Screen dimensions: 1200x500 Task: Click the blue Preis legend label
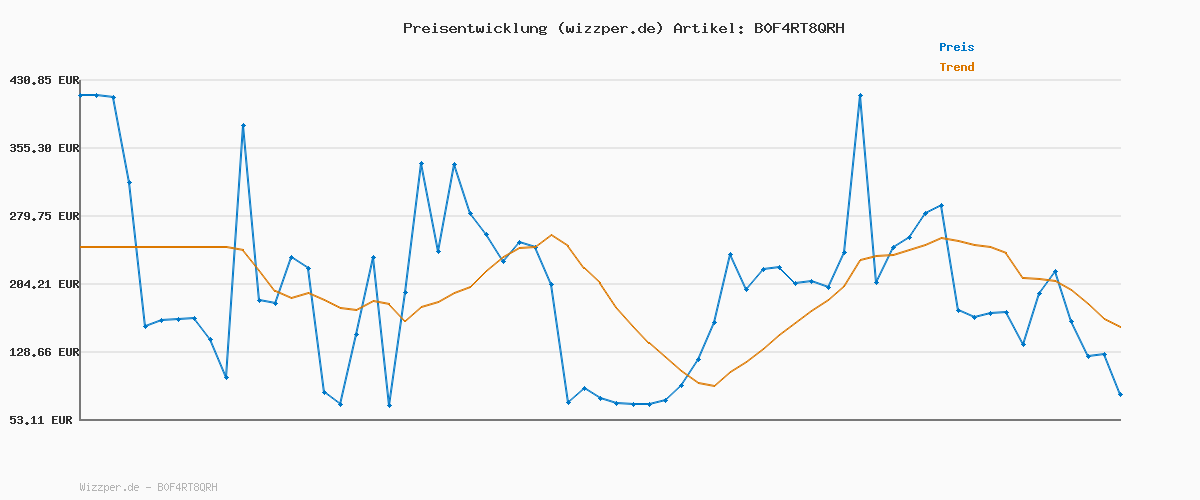[x=956, y=47]
